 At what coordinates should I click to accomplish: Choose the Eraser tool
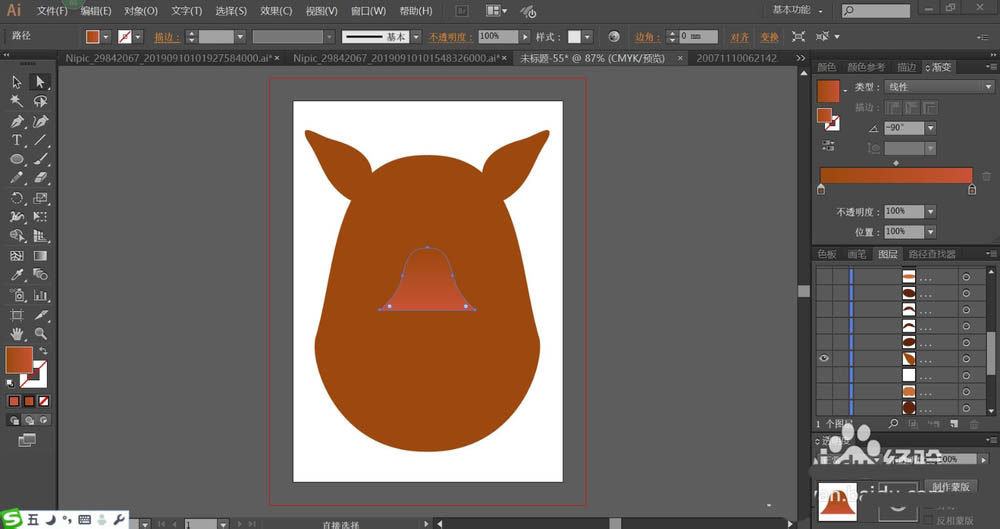(x=40, y=178)
